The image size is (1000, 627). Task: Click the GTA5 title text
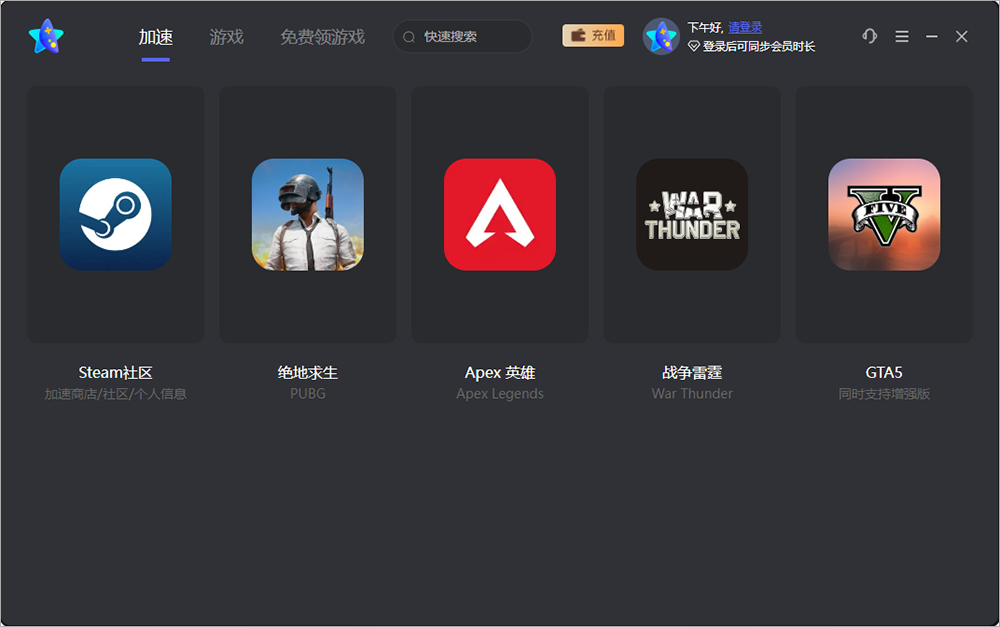(x=884, y=373)
